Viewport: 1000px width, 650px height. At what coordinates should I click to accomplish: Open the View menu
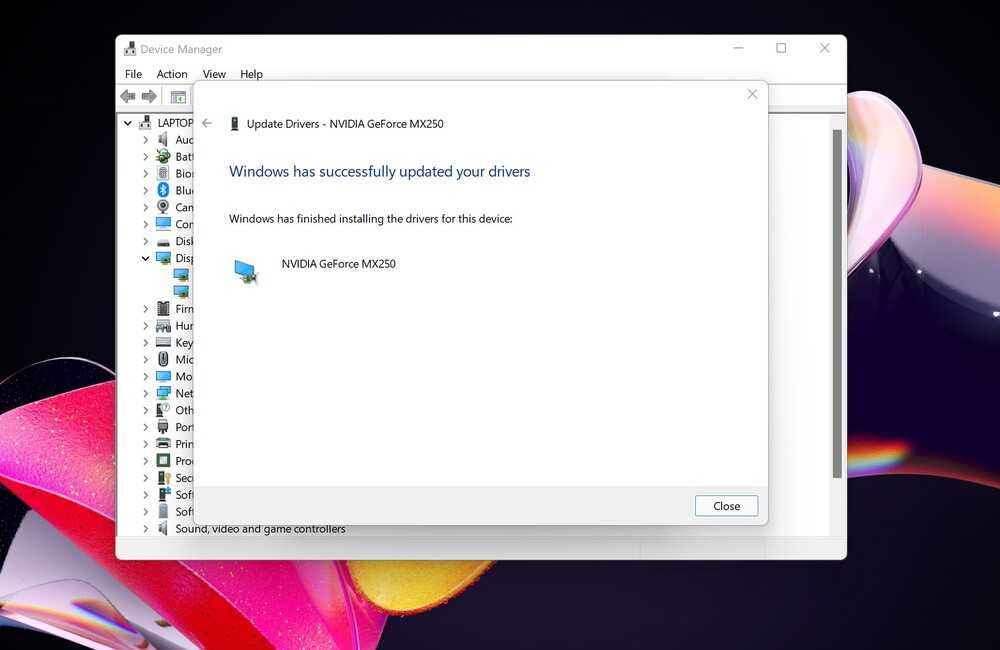click(214, 74)
